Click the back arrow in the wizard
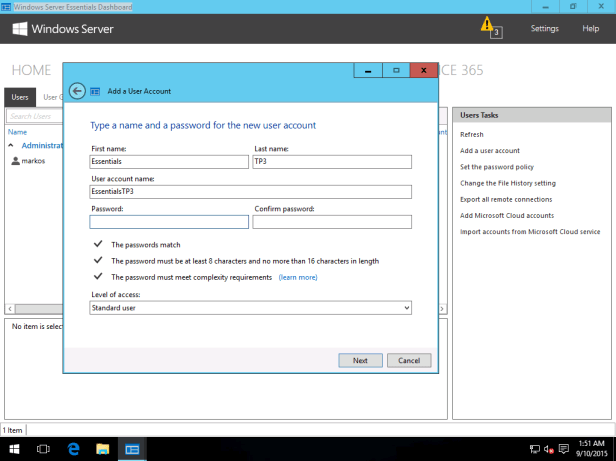Image resolution: width=616 pixels, height=461 pixels. (78, 90)
